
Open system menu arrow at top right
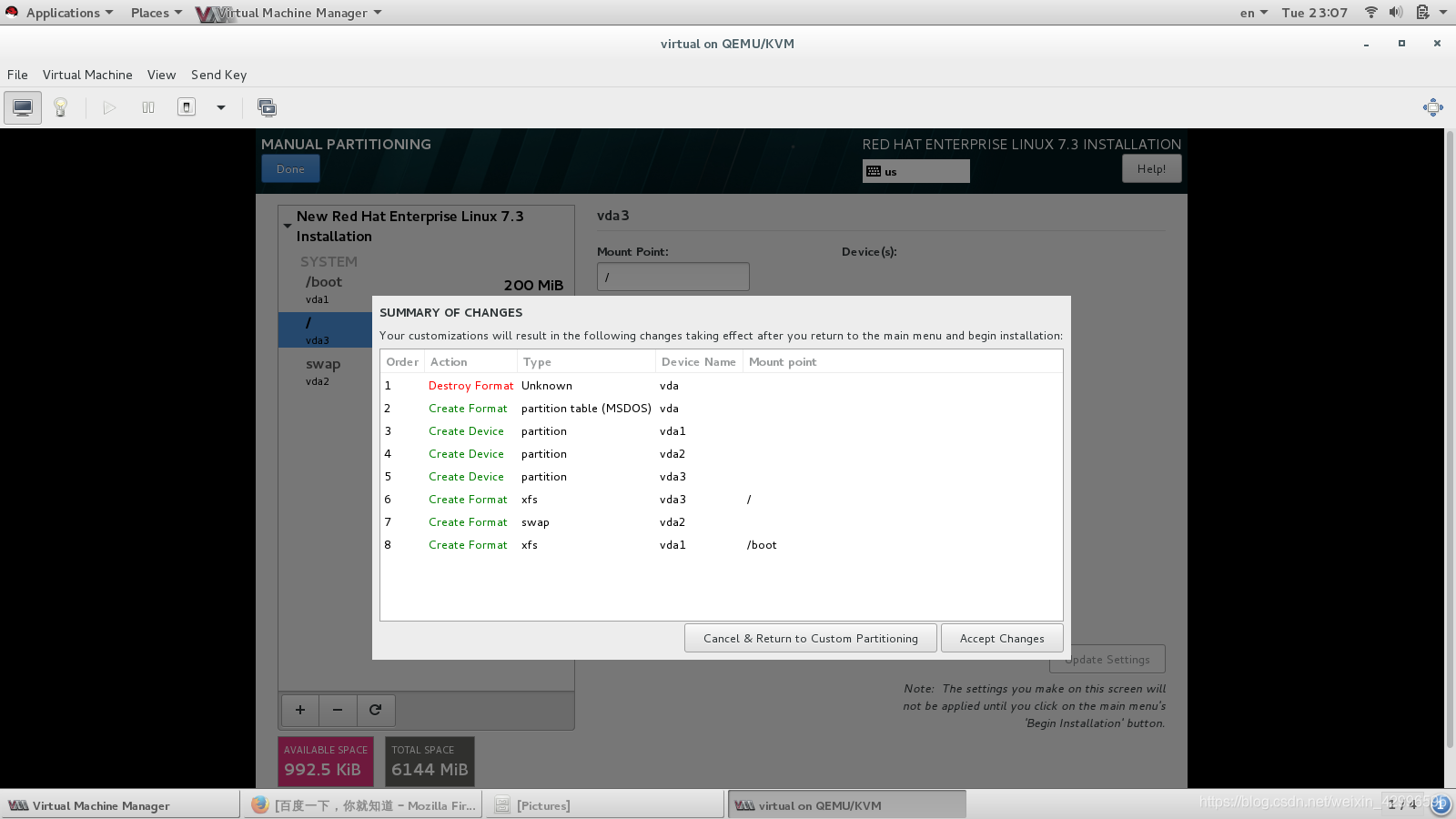(x=1443, y=13)
